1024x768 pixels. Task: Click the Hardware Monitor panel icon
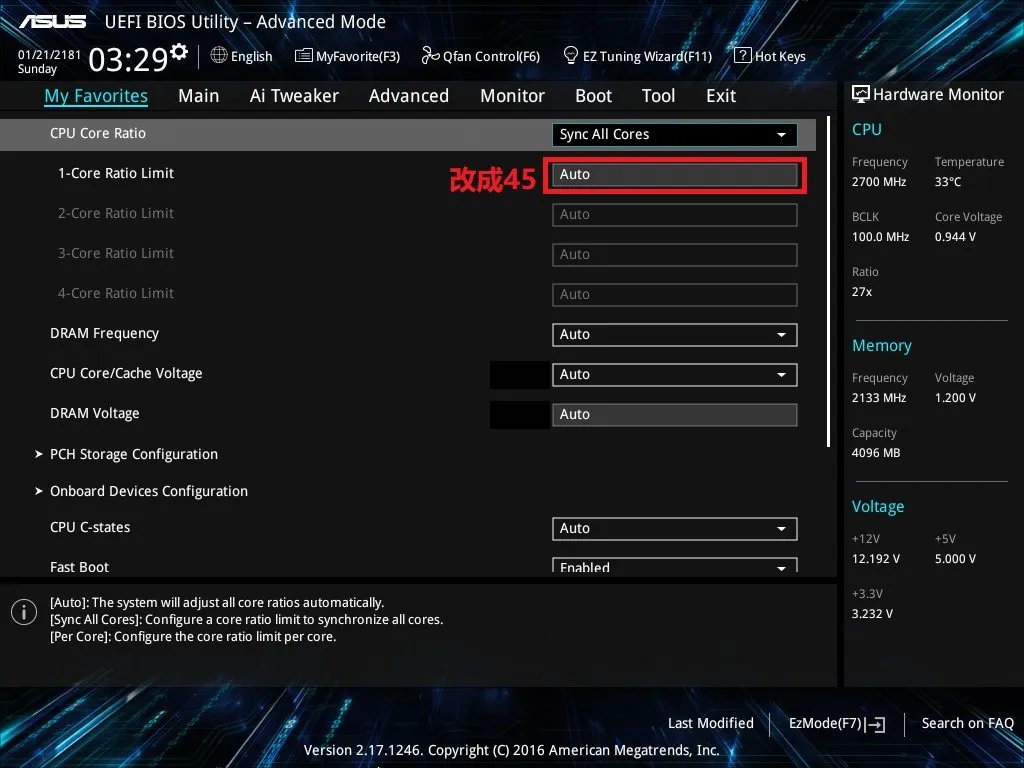[x=861, y=93]
